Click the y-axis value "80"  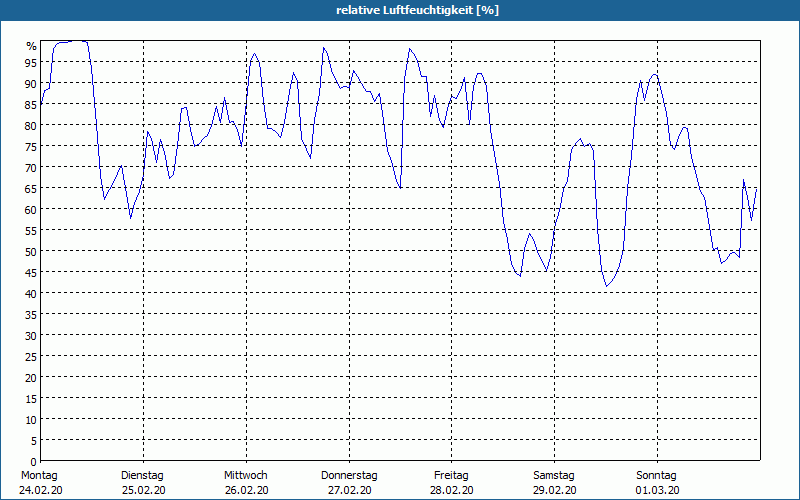pos(31,126)
